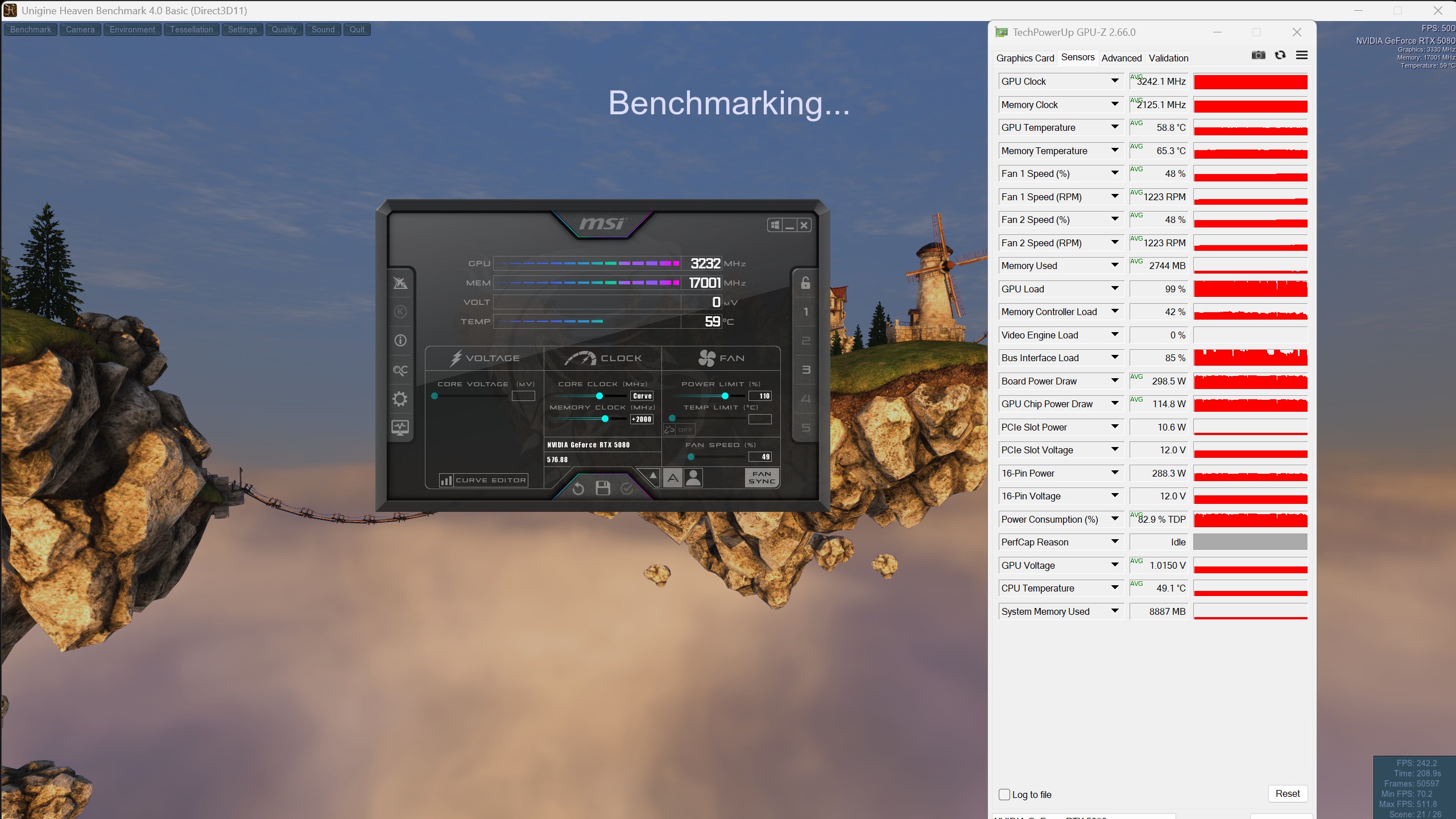Select Afterburner profile slot 3
The width and height of the screenshot is (1456, 819).
pyautogui.click(x=805, y=370)
